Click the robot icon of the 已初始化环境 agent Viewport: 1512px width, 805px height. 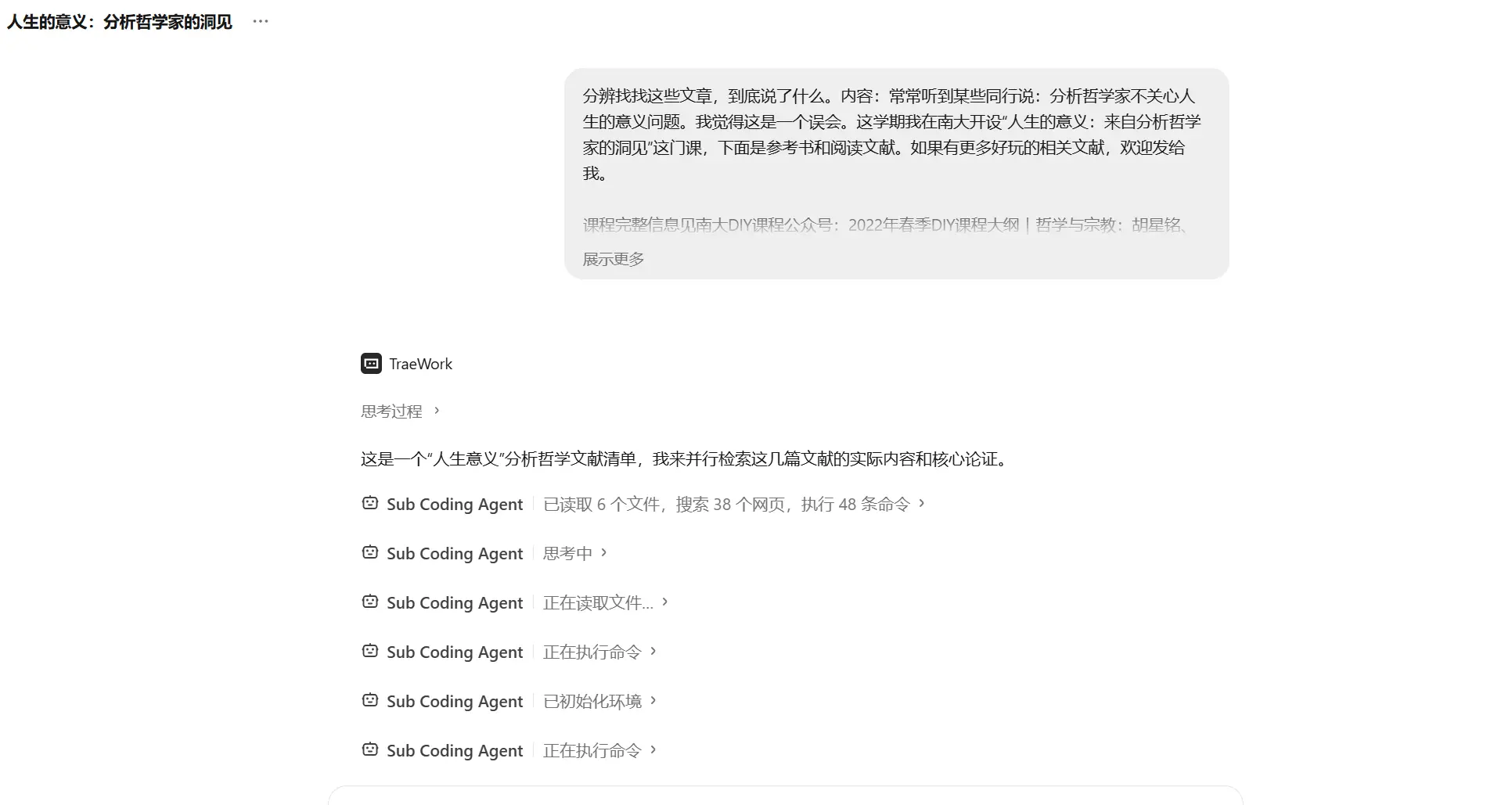coord(370,700)
